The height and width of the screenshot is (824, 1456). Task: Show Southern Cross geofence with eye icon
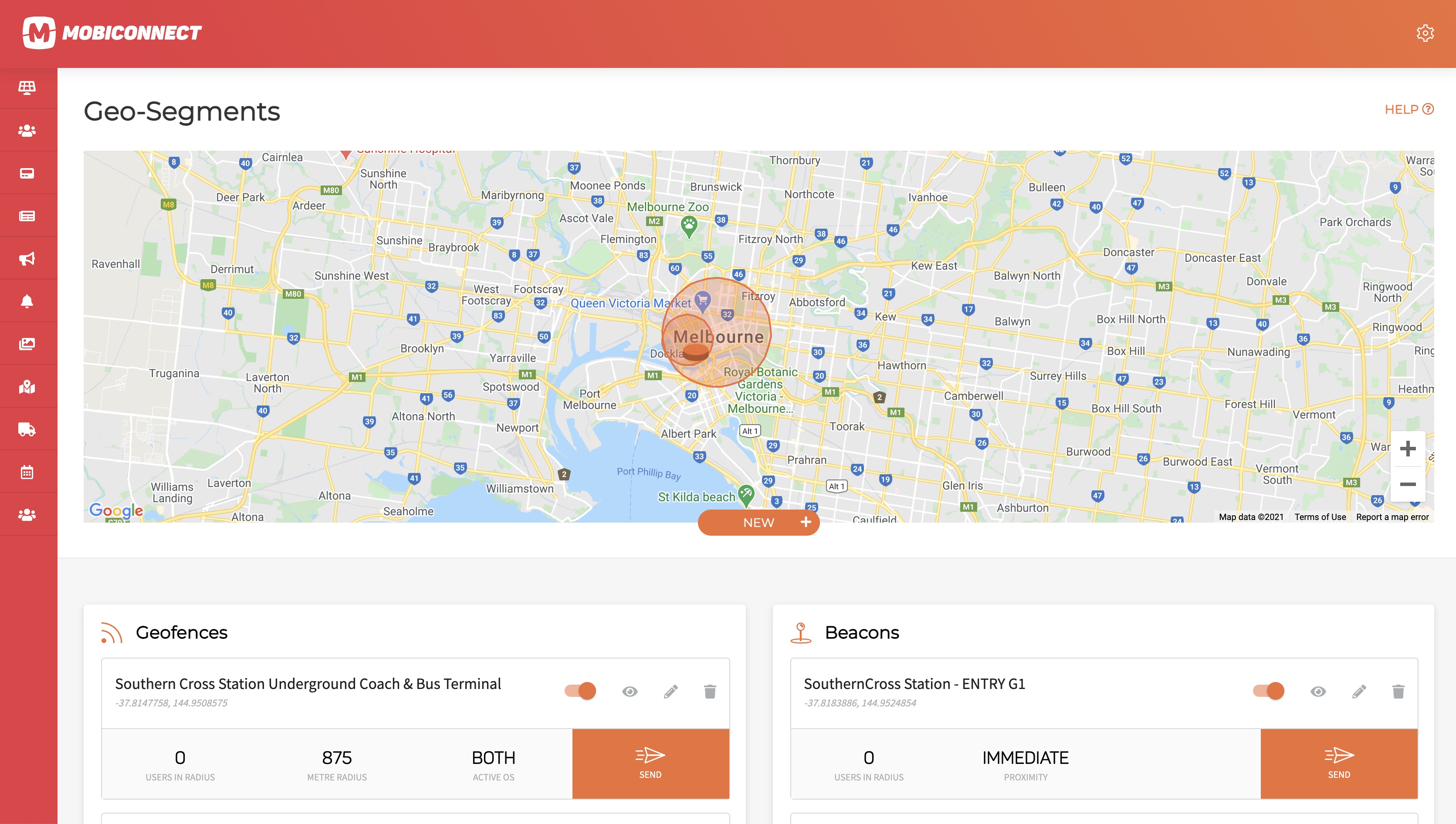pos(630,691)
